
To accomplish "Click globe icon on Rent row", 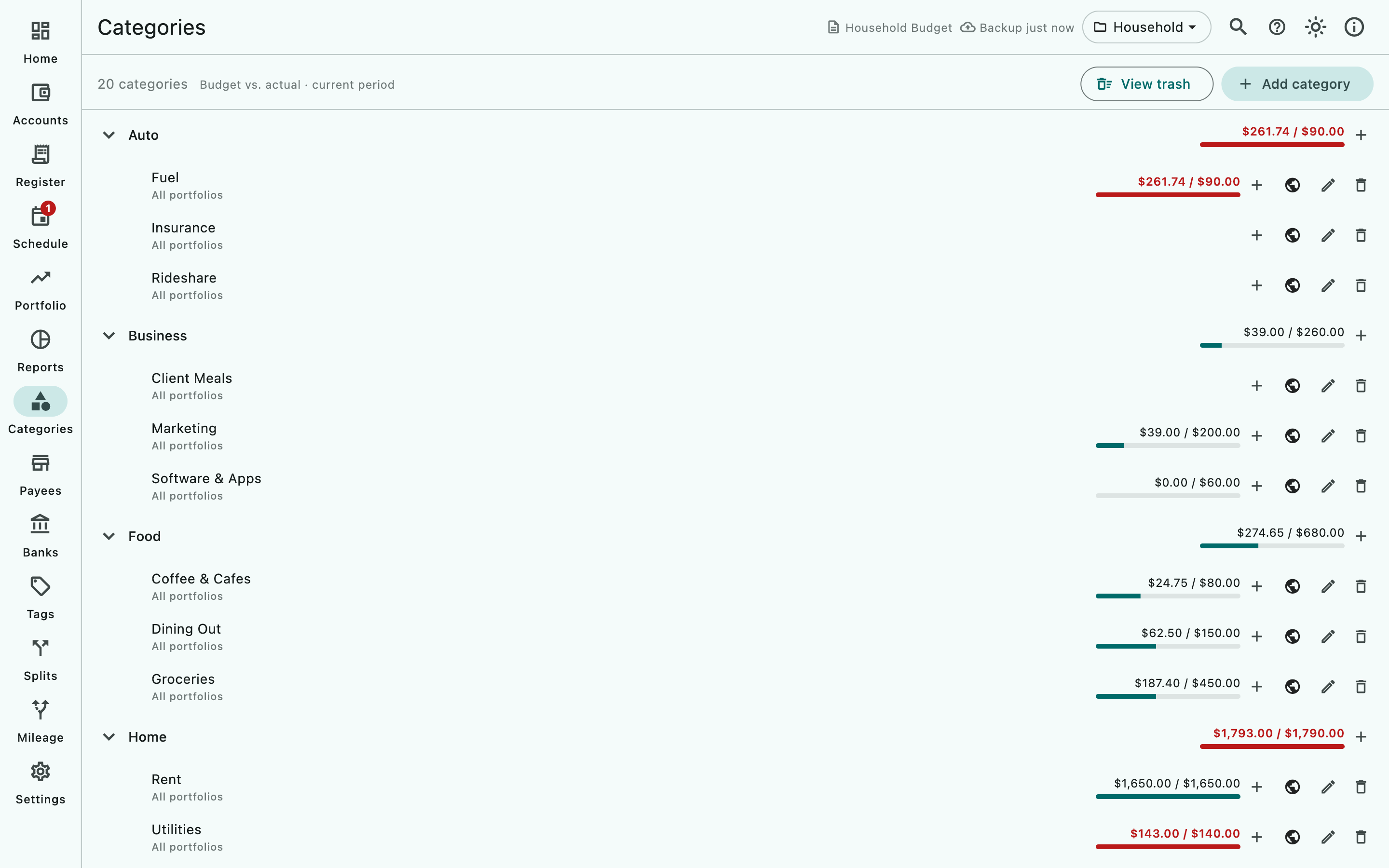I will tap(1292, 787).
